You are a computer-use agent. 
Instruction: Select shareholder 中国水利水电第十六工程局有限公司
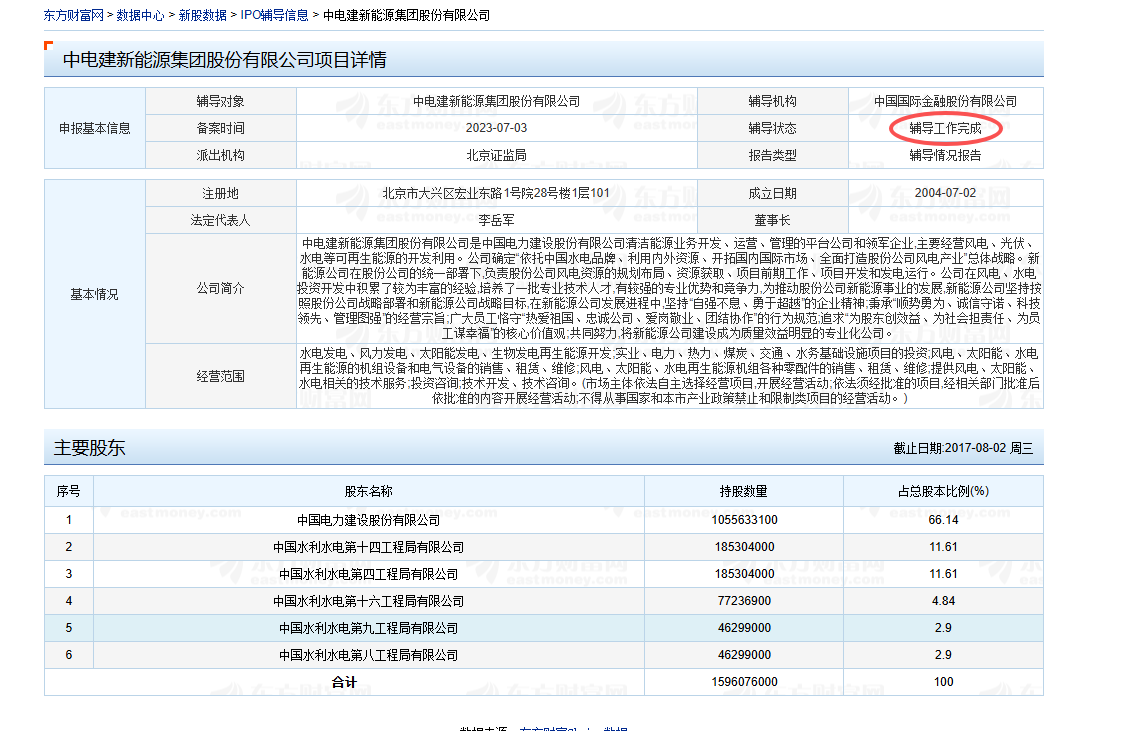(x=369, y=601)
